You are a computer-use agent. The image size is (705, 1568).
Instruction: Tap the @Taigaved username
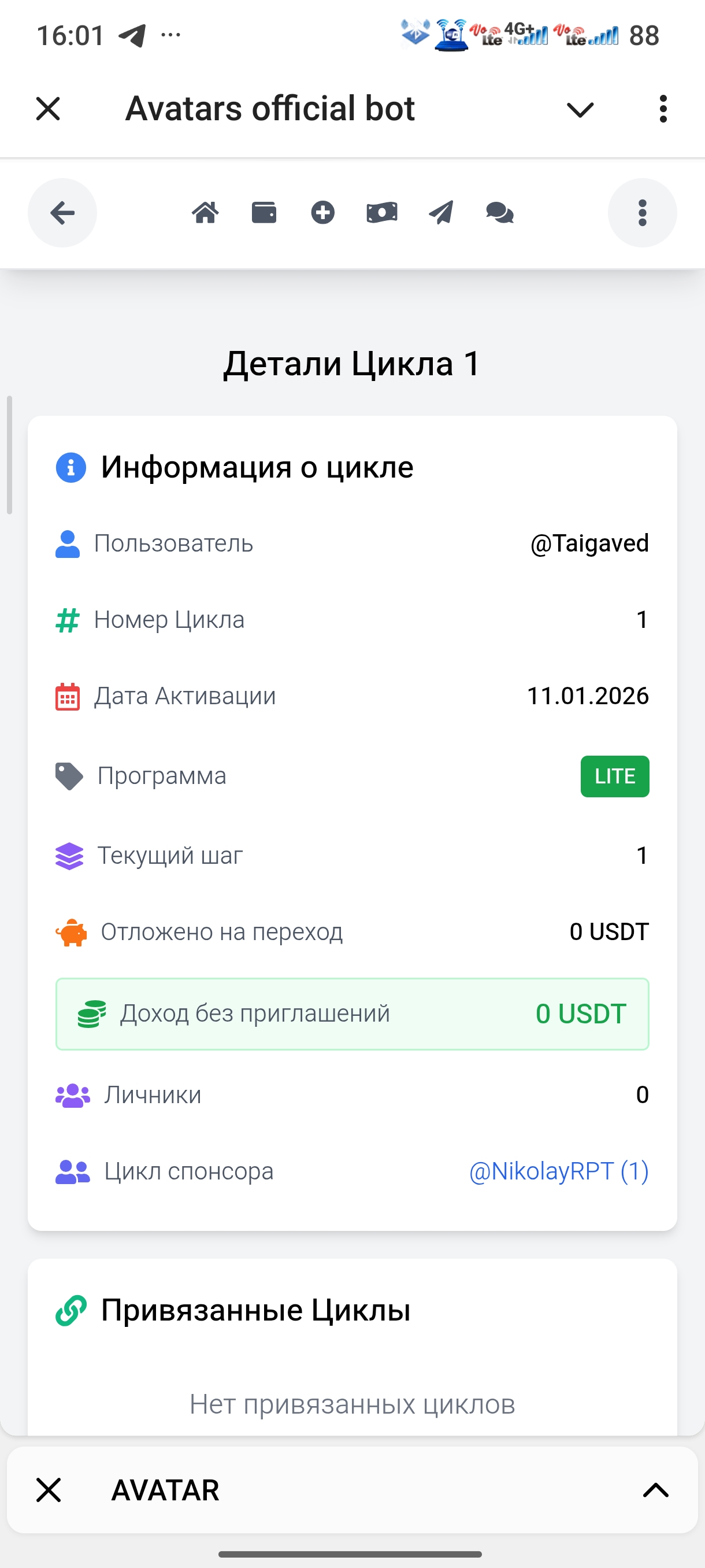(x=589, y=543)
